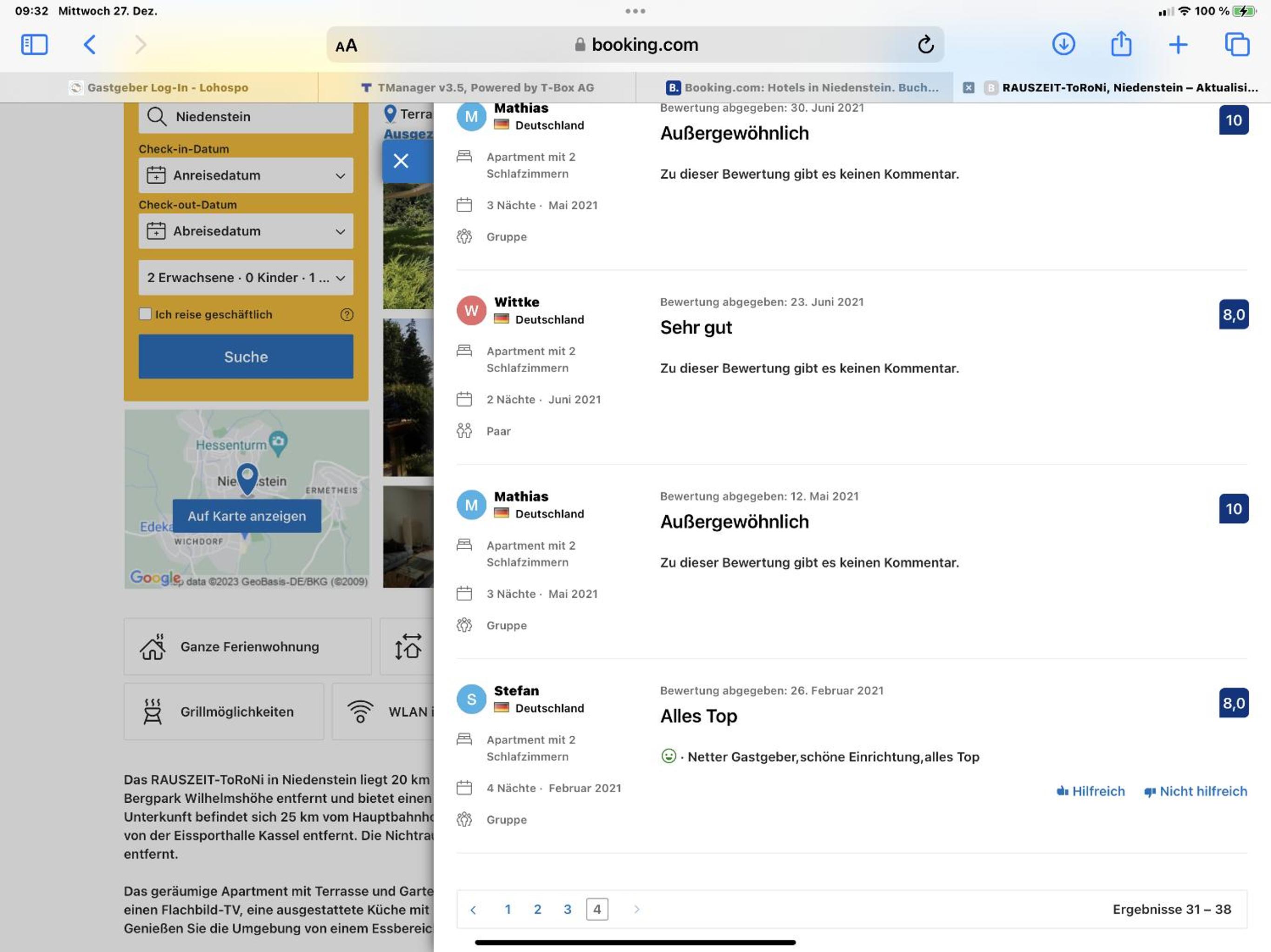The width and height of the screenshot is (1271, 952).
Task: Toggle the Safari sidebar icon
Action: [34, 45]
